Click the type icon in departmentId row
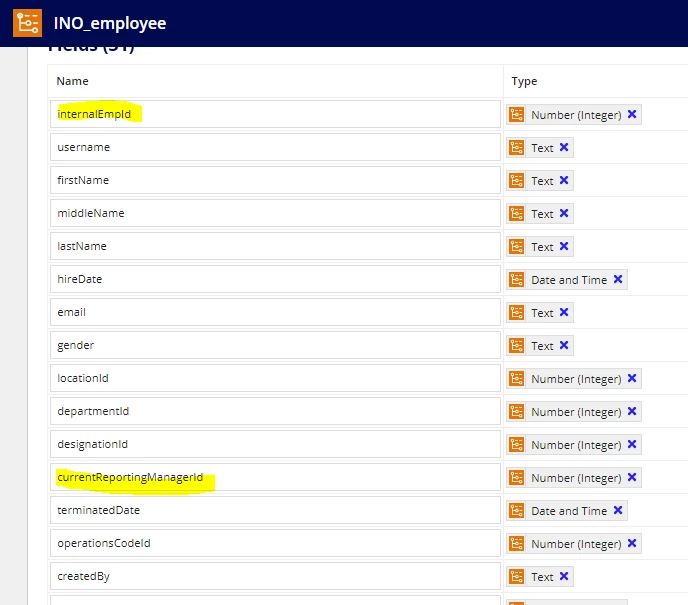The width and height of the screenshot is (688, 605). coord(516,412)
